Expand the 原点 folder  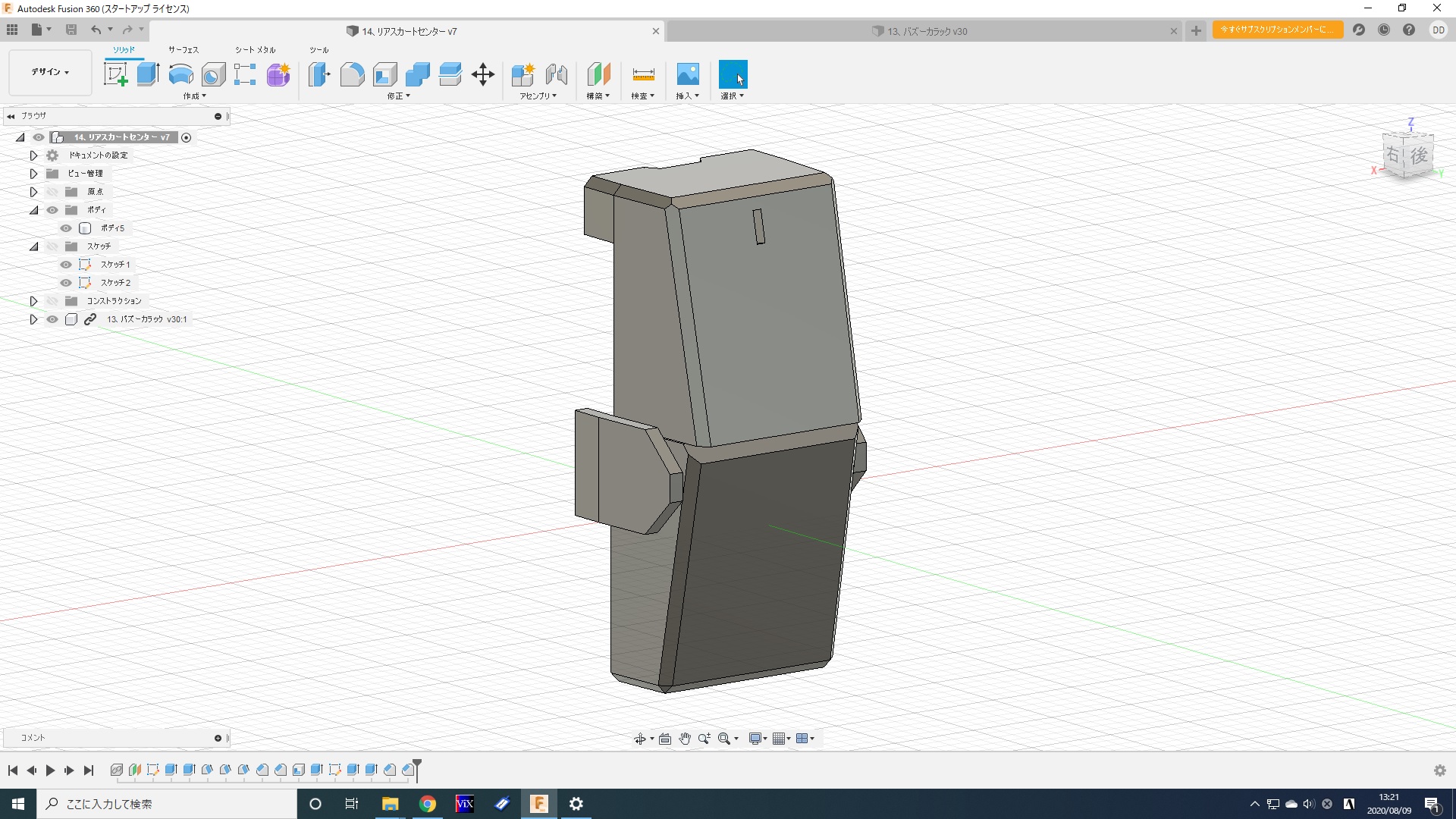pos(33,192)
